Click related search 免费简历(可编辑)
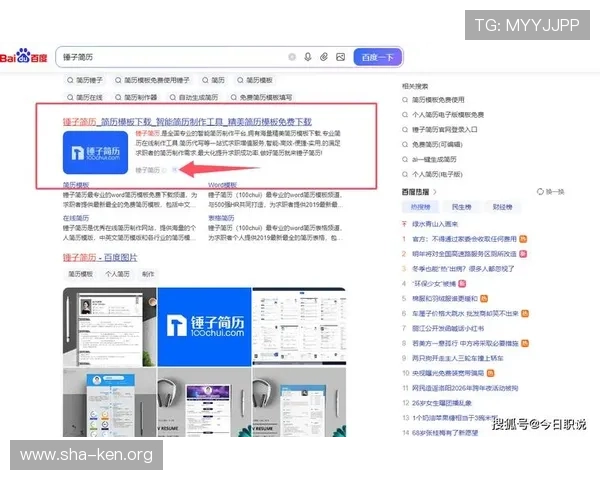The width and height of the screenshot is (600, 480). point(437,144)
